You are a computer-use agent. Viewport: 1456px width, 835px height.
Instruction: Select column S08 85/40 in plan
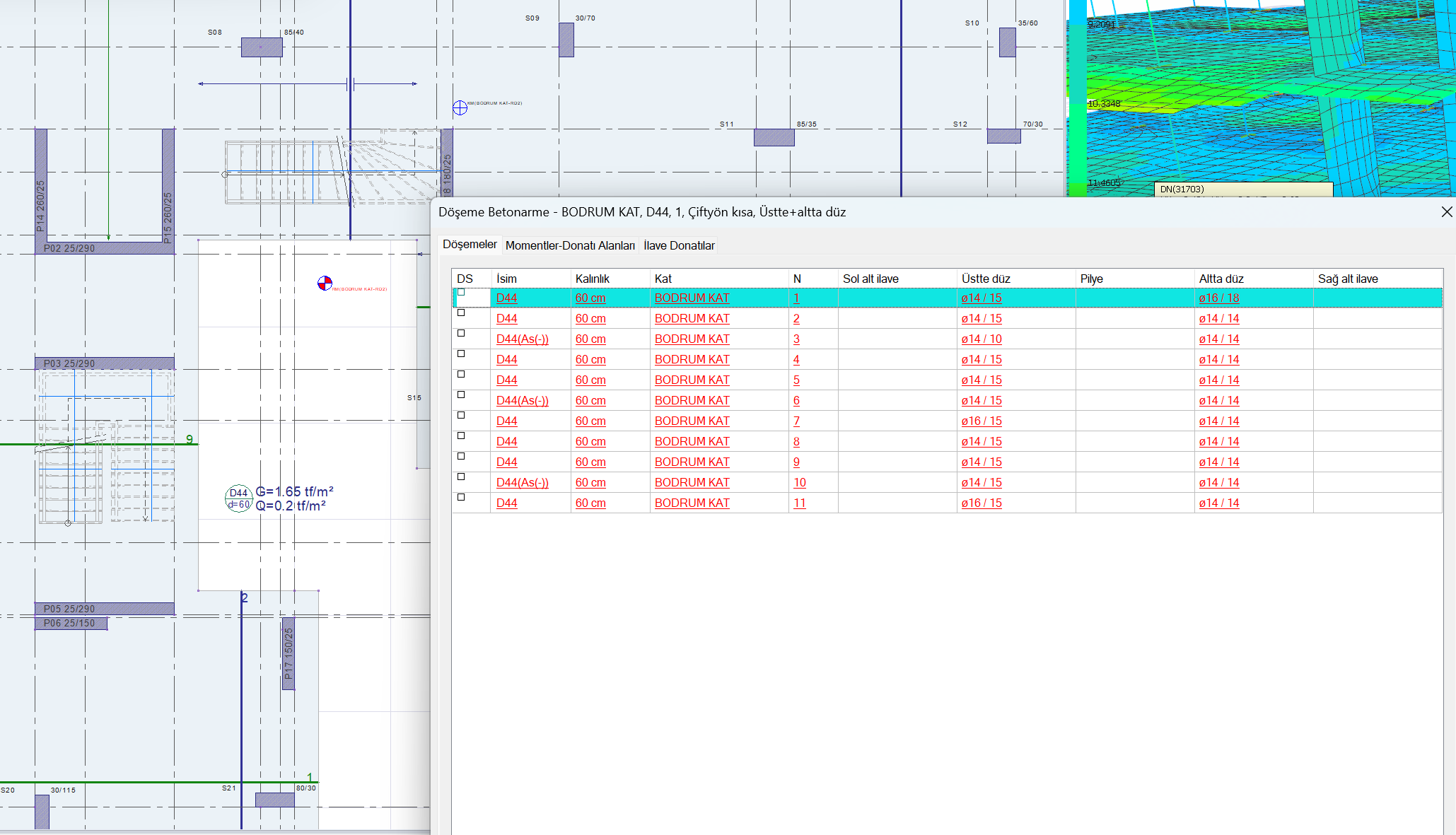[x=262, y=47]
